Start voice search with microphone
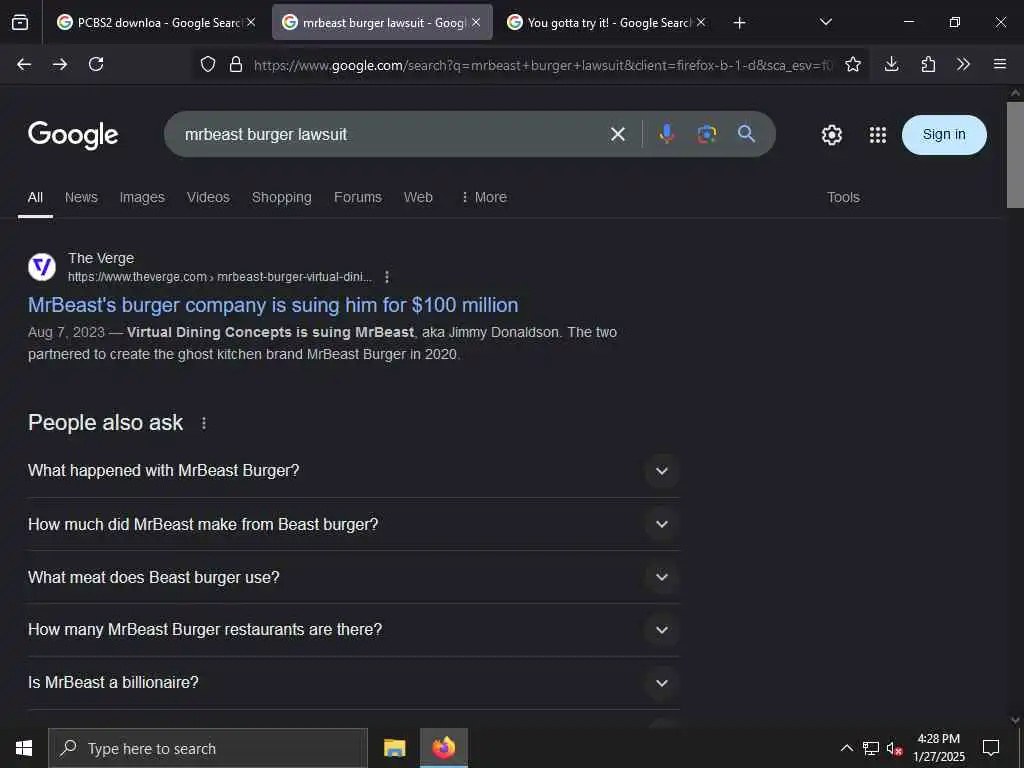 [667, 134]
